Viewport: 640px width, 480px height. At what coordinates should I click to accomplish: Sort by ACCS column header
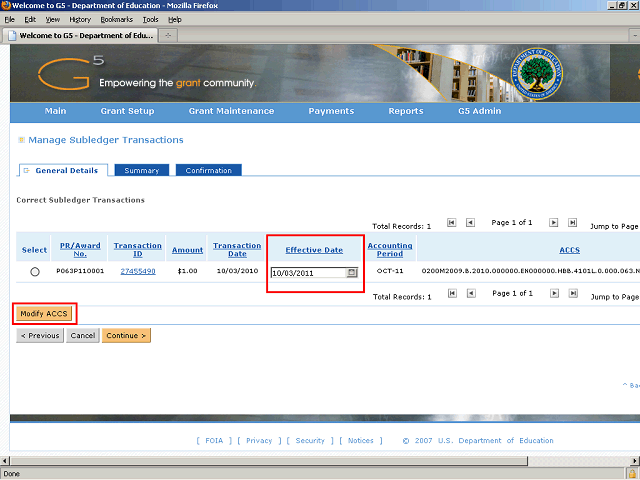(569, 250)
